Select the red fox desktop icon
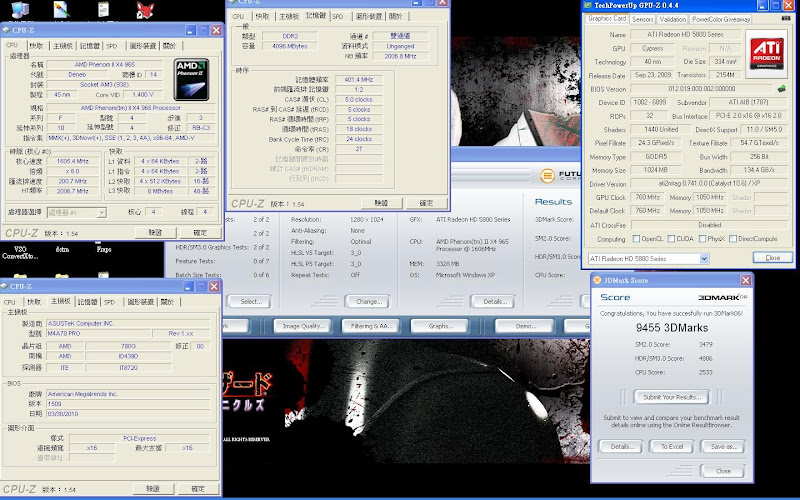The image size is (800, 500). click(x=144, y=10)
